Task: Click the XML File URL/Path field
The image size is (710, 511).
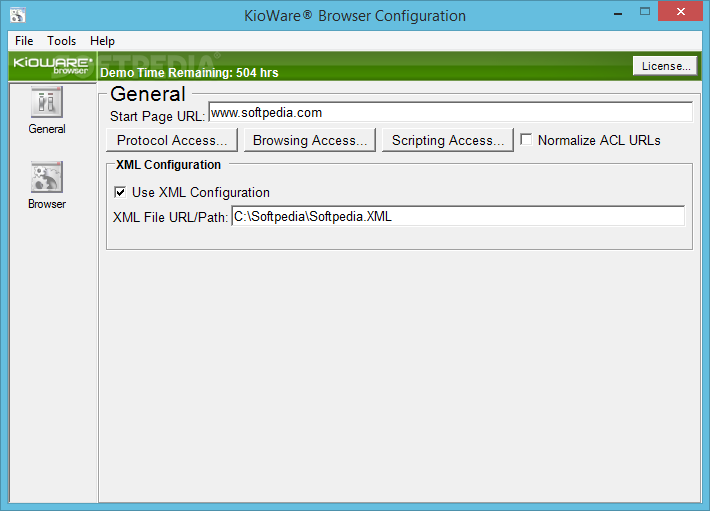Action: point(458,216)
